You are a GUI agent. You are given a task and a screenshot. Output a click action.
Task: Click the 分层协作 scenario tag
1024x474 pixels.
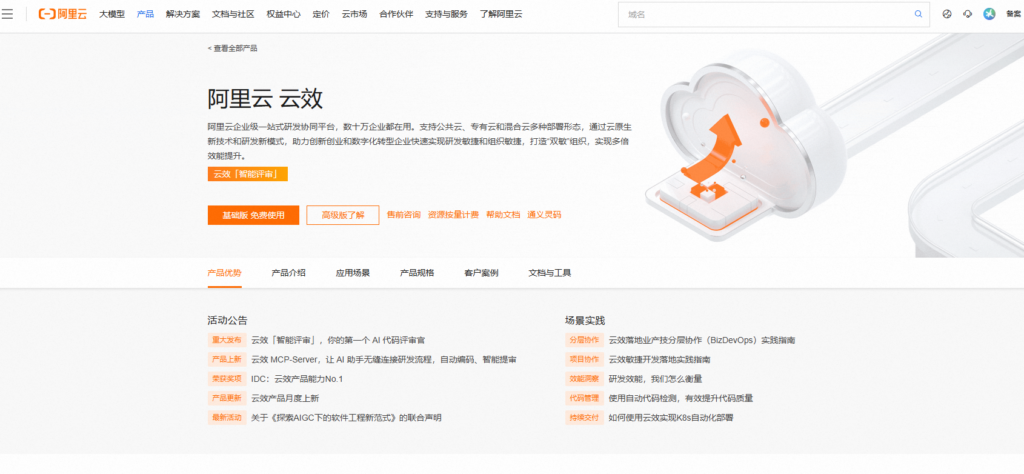(583, 340)
